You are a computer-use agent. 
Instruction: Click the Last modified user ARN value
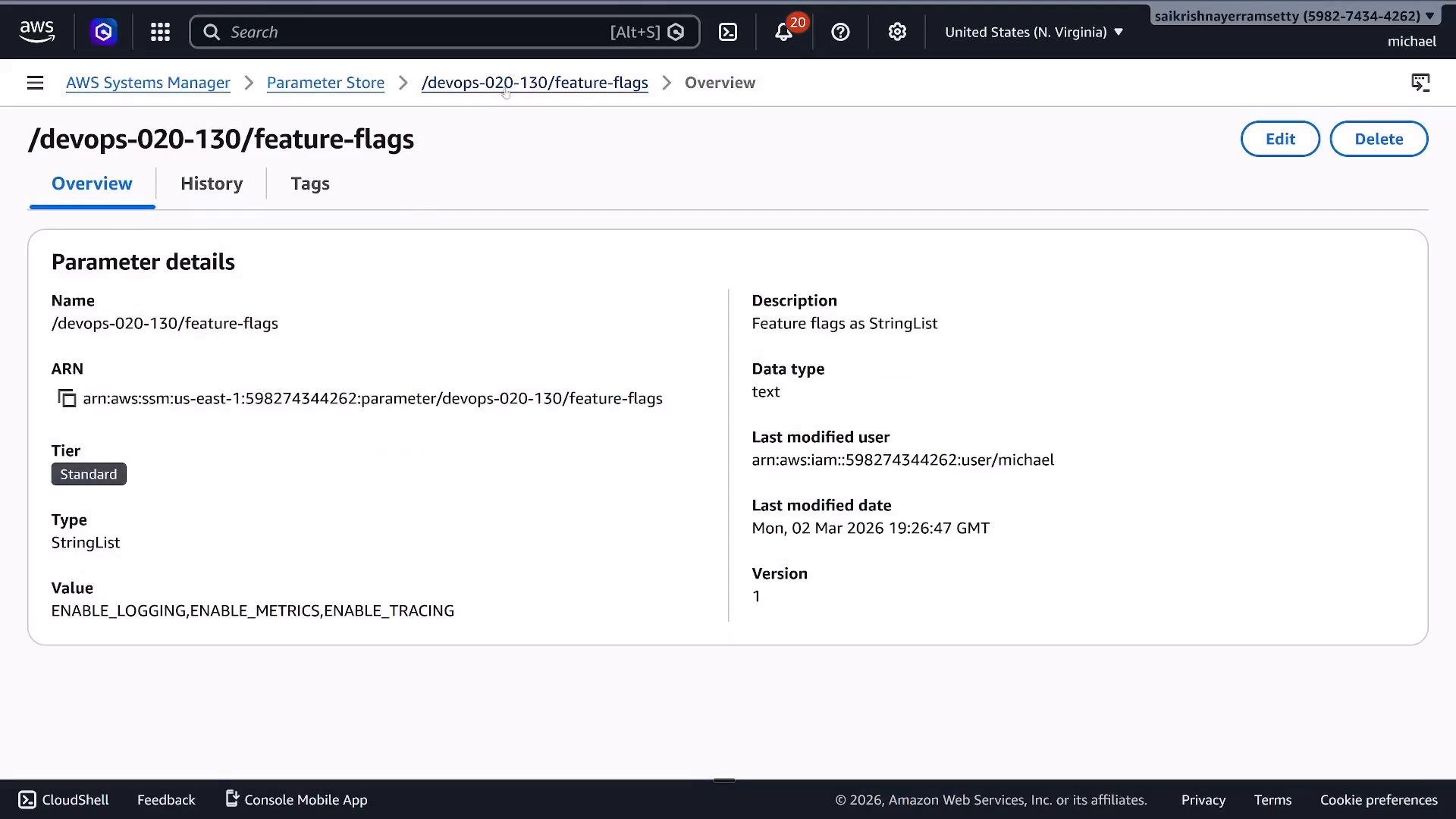(x=902, y=460)
